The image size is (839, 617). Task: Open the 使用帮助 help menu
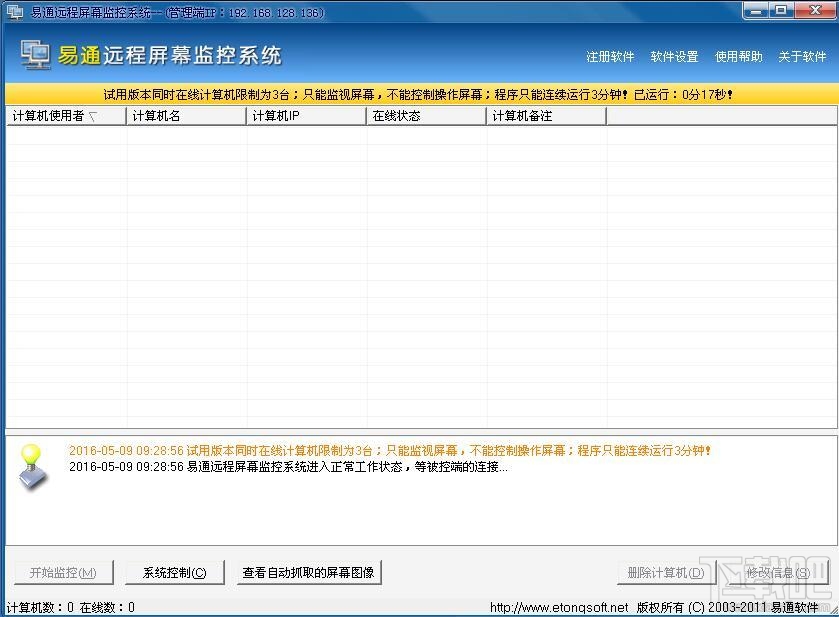739,57
